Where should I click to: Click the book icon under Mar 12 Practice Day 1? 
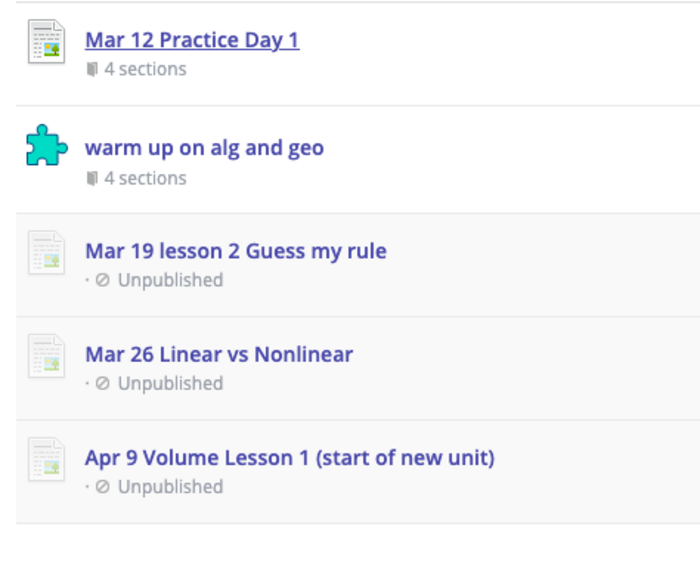[x=92, y=70]
